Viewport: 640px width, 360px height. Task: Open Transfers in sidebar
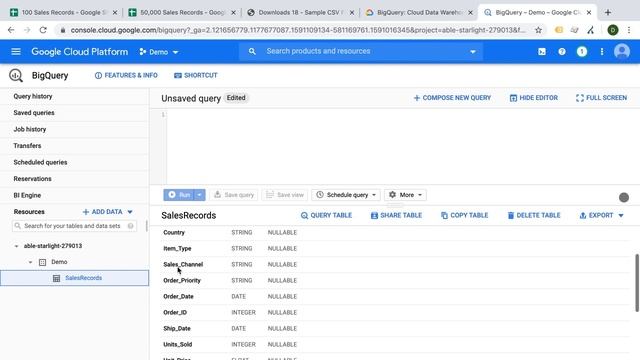[27, 146]
